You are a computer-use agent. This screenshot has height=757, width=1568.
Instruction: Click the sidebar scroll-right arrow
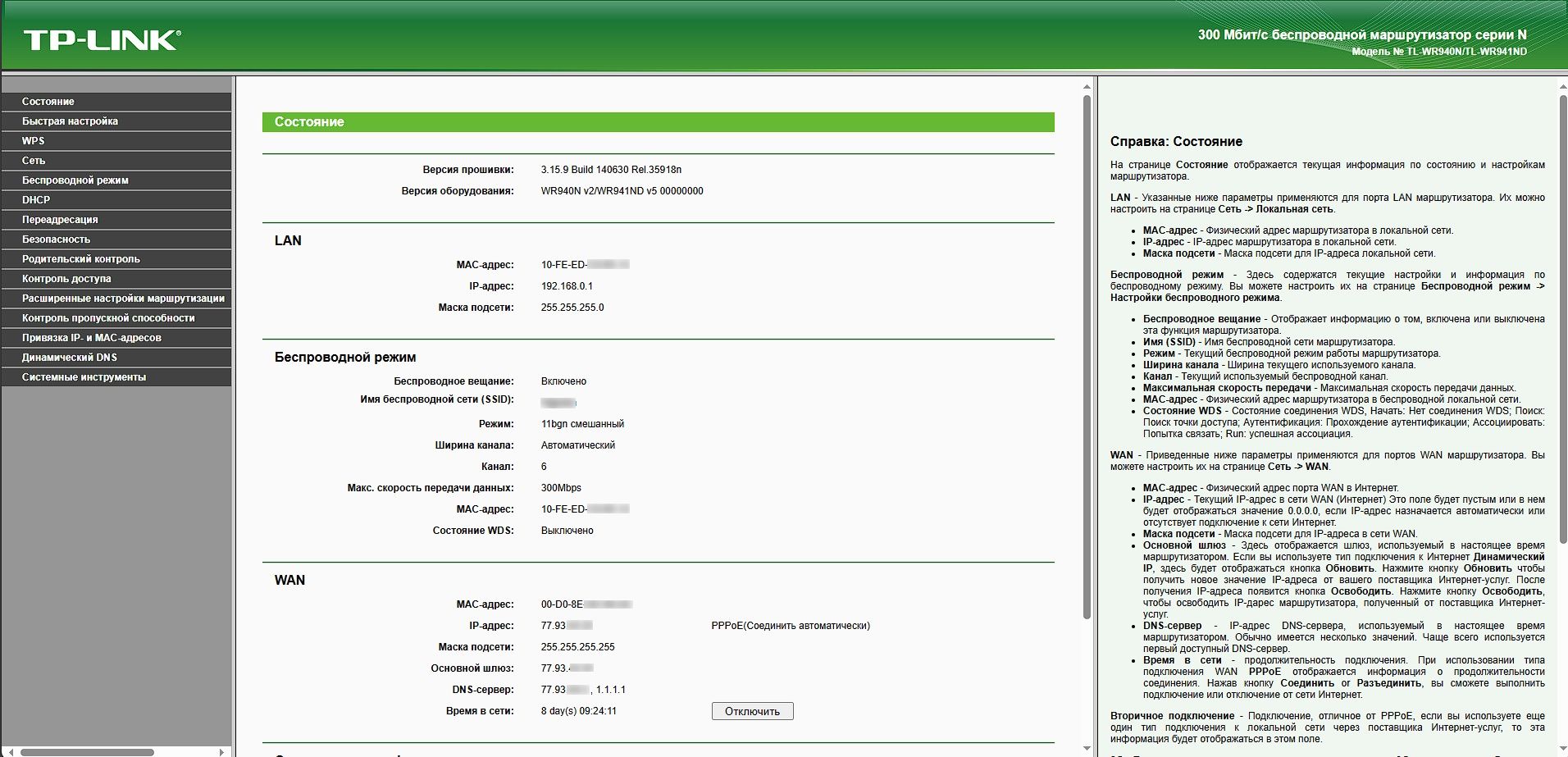221,751
